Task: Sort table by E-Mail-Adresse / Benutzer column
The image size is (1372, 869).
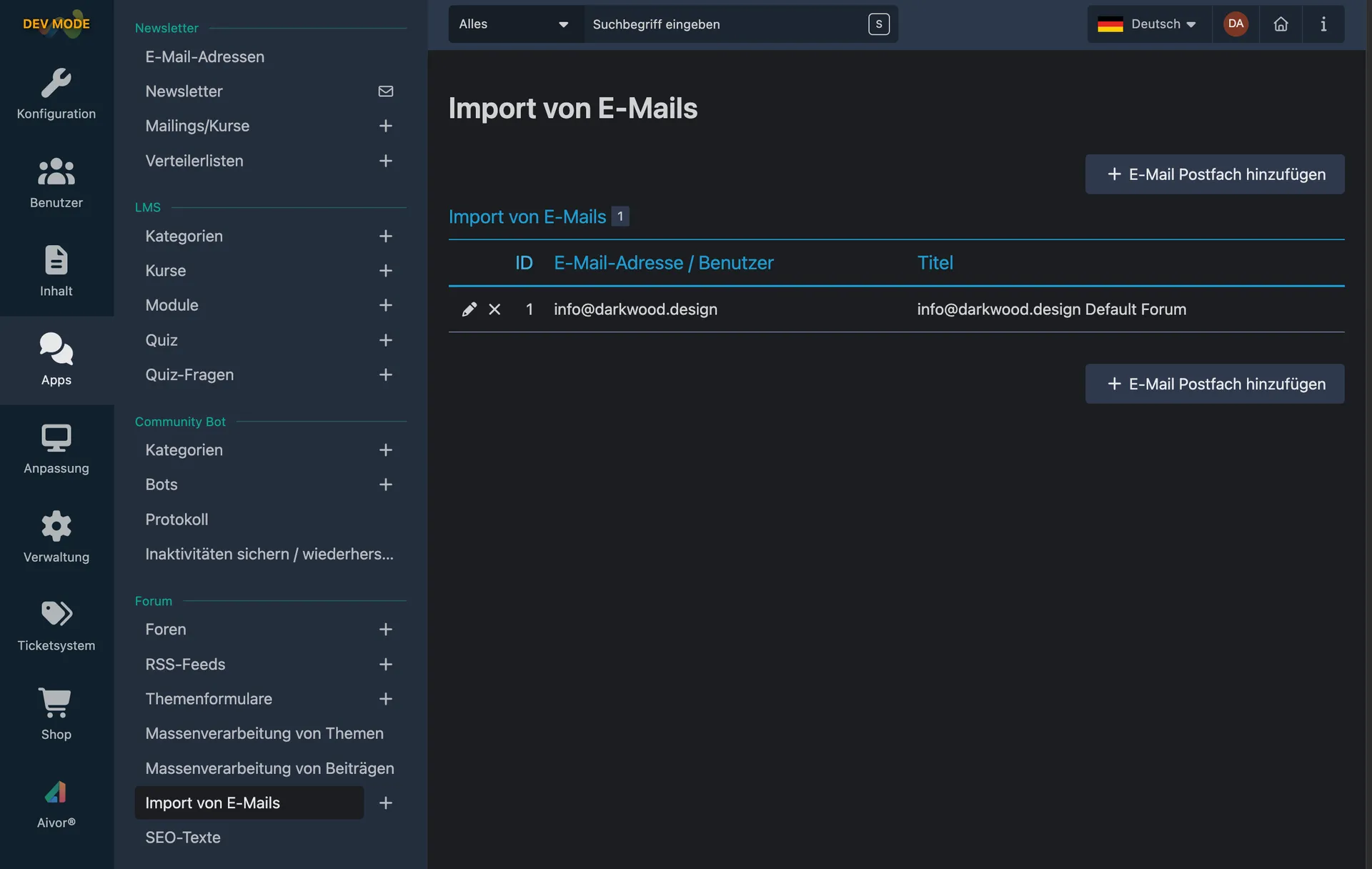Action: (663, 263)
